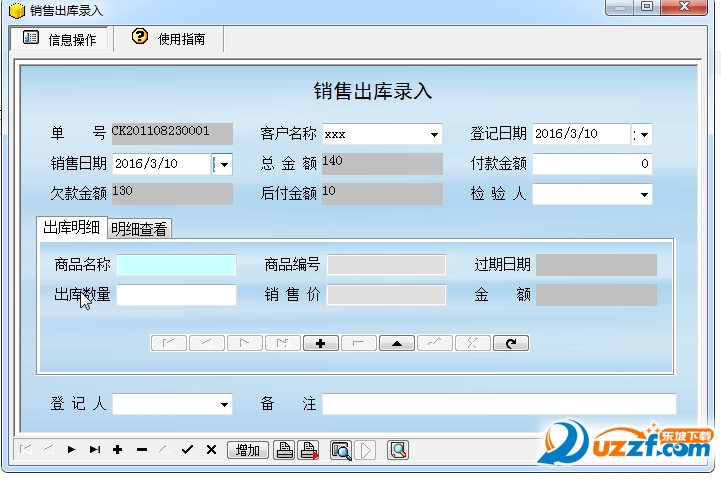Screen dimensions: 721x481
Task: Click the 金额 field in detail panel
Action: point(596,295)
